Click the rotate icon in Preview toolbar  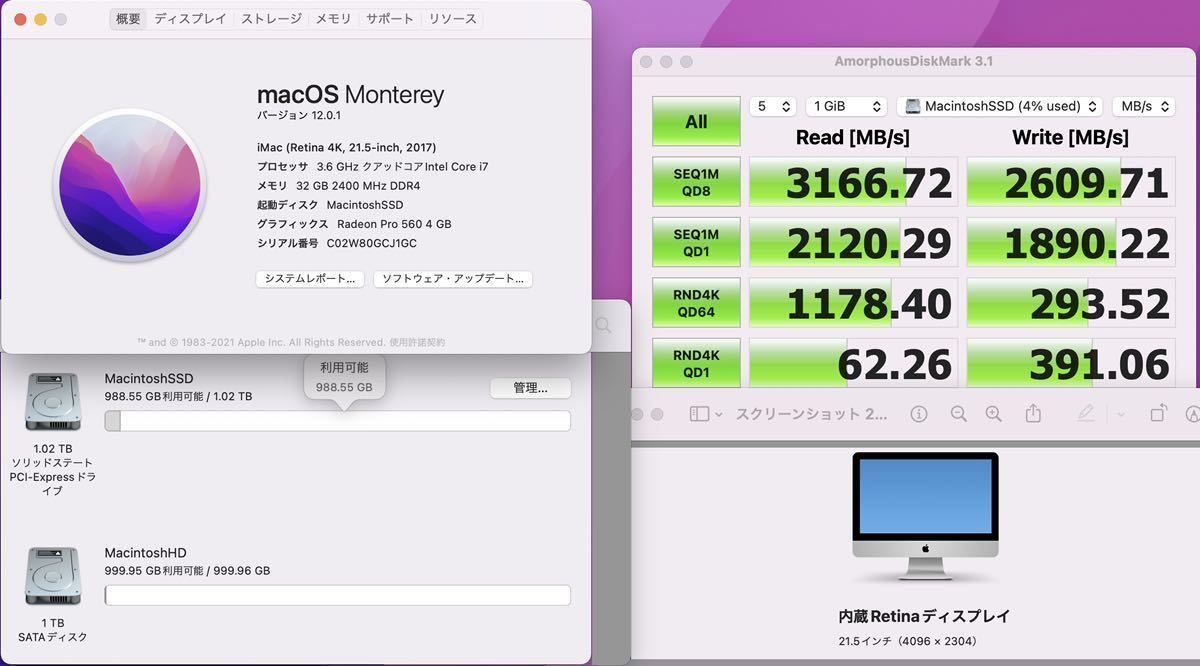click(x=1158, y=414)
